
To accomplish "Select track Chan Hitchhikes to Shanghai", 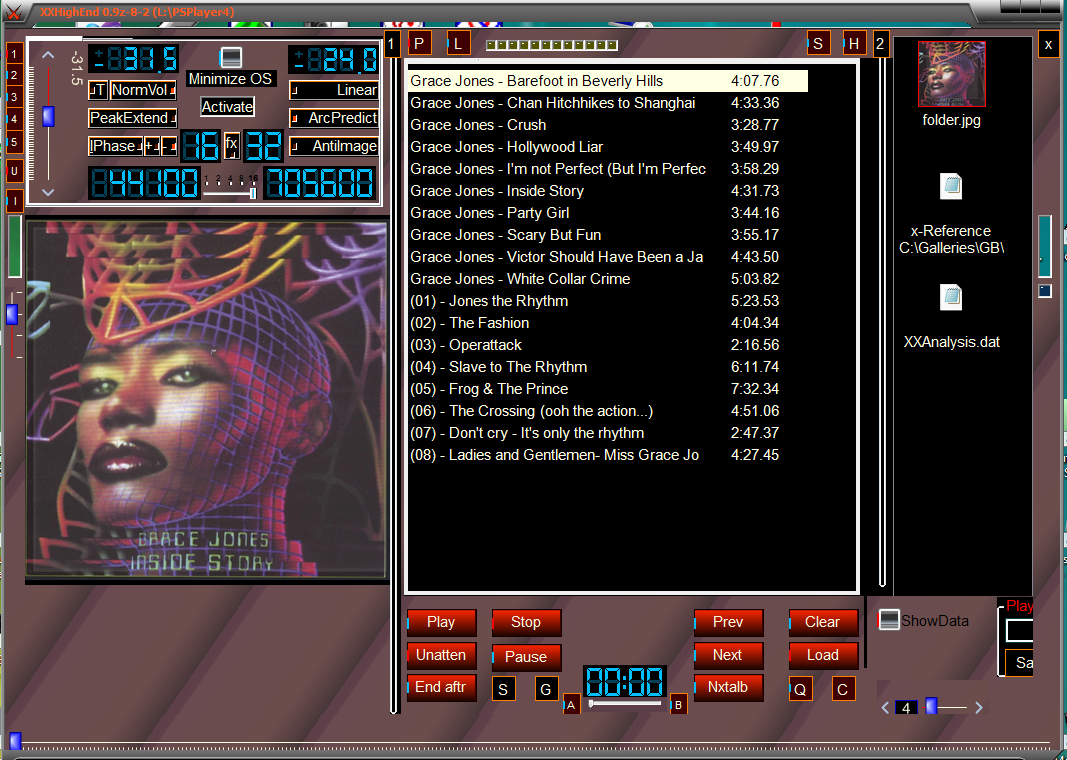I will (x=608, y=103).
